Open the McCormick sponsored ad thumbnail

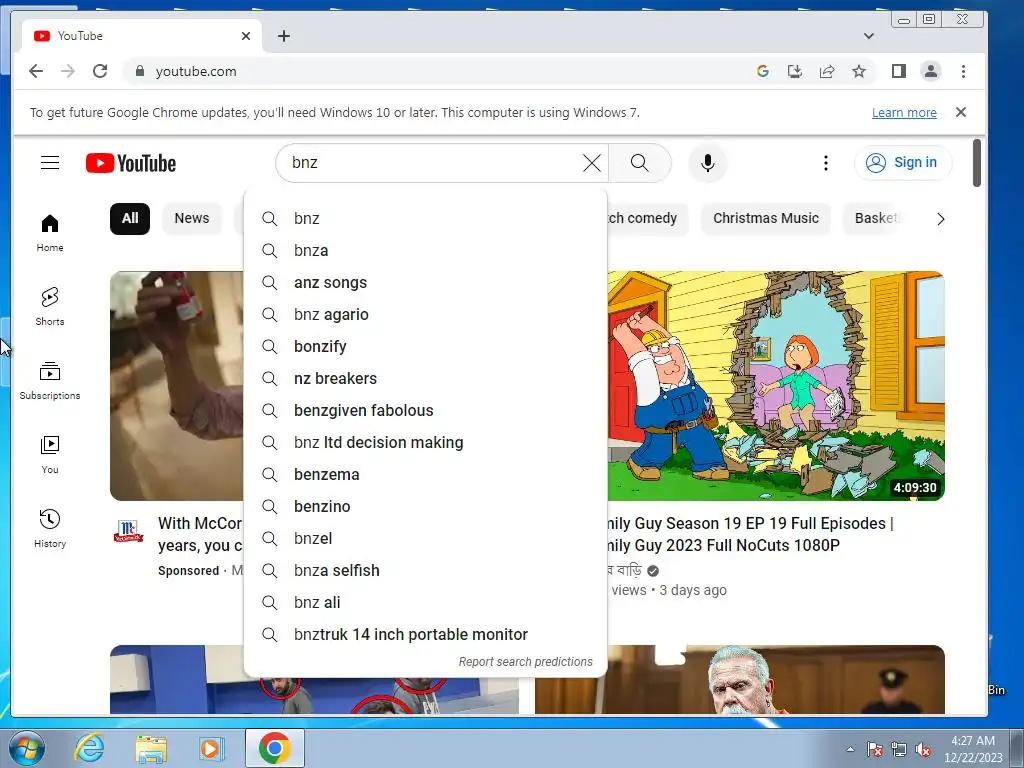(176, 386)
